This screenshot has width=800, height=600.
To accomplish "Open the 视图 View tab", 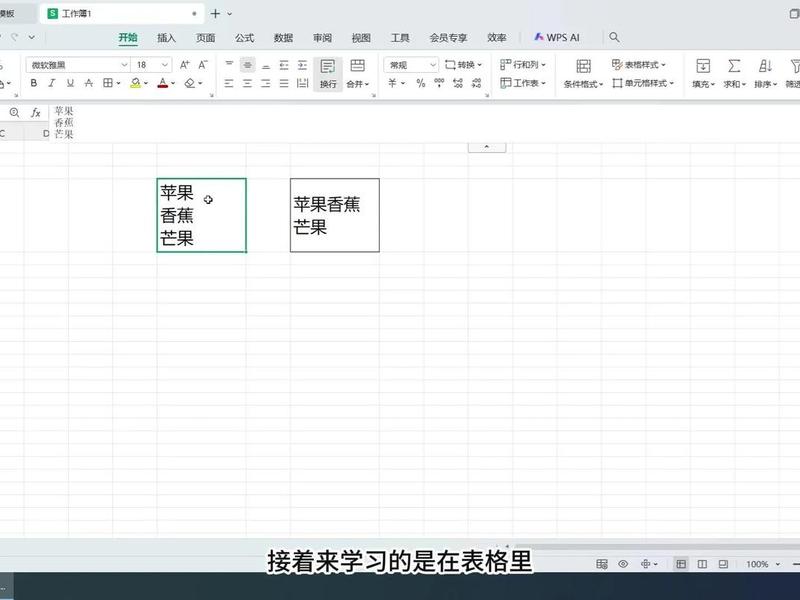I will coord(361,38).
